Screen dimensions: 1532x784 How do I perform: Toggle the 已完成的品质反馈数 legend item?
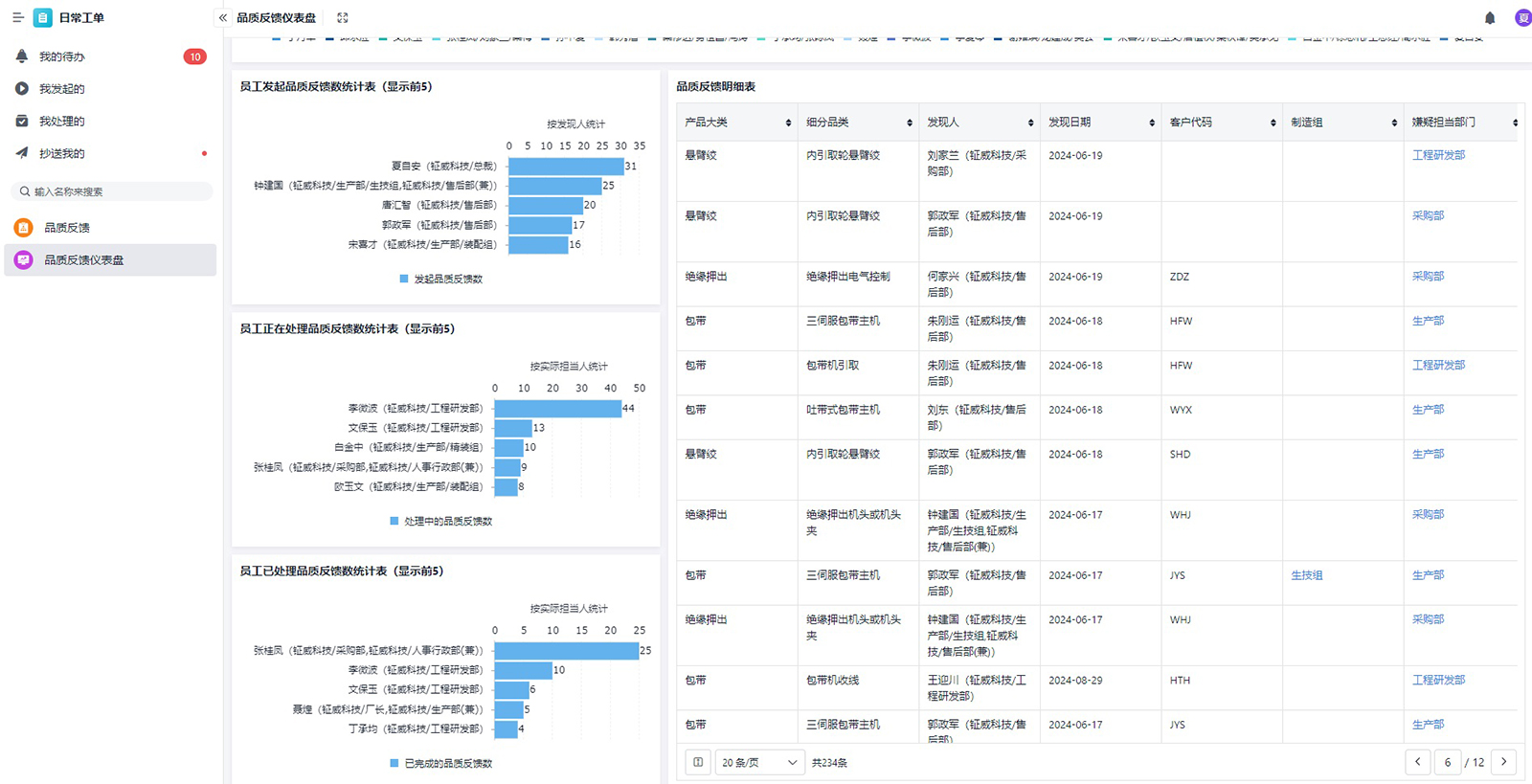[441, 763]
